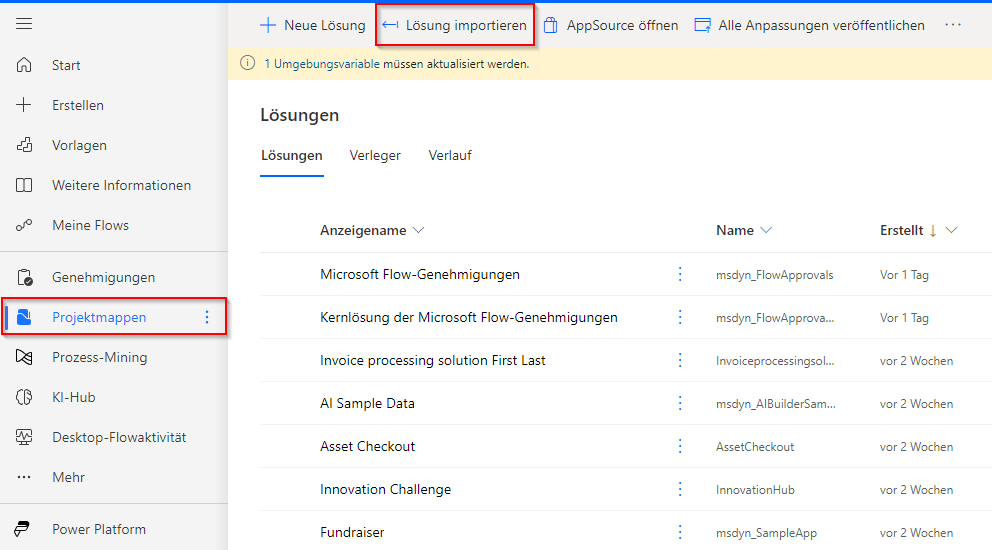This screenshot has height=550, width=992.
Task: Click the Prozess-Mining icon
Action: click(x=24, y=357)
